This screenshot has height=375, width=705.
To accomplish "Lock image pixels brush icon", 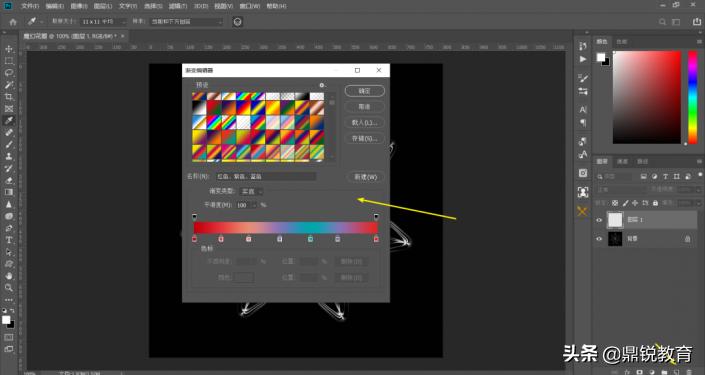I will (x=625, y=203).
